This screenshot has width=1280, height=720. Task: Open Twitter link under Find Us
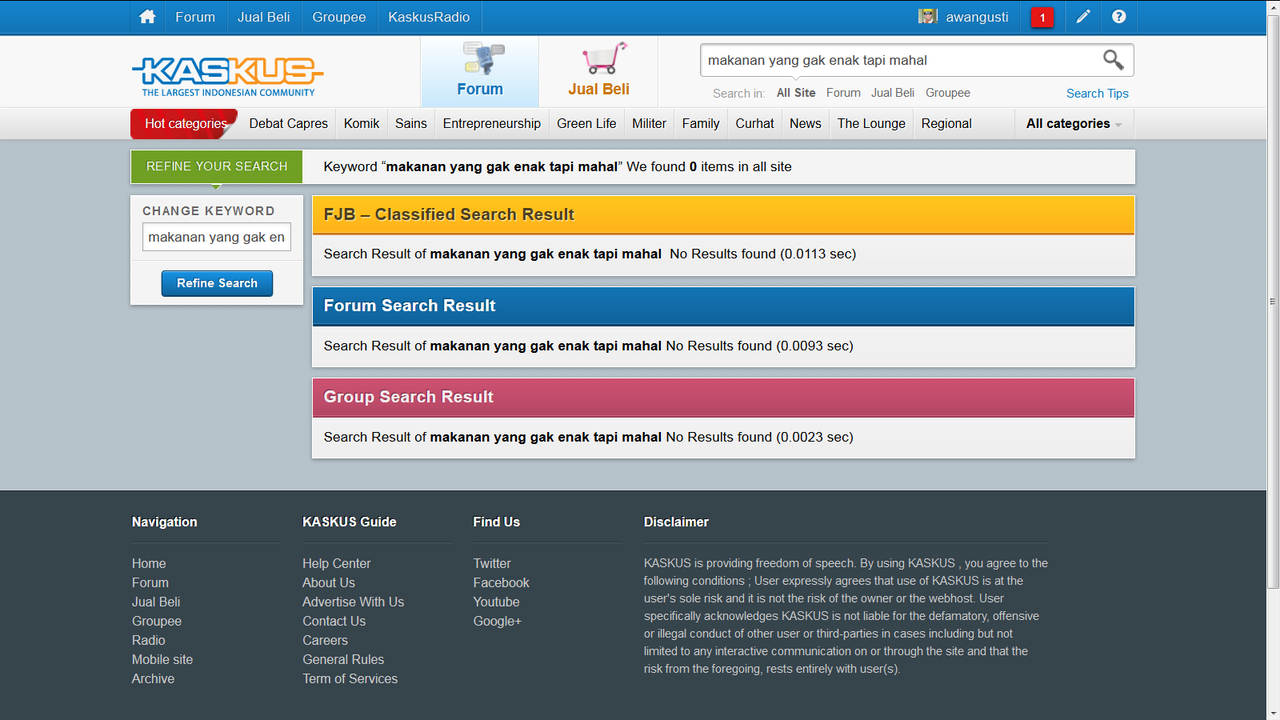[x=492, y=564]
